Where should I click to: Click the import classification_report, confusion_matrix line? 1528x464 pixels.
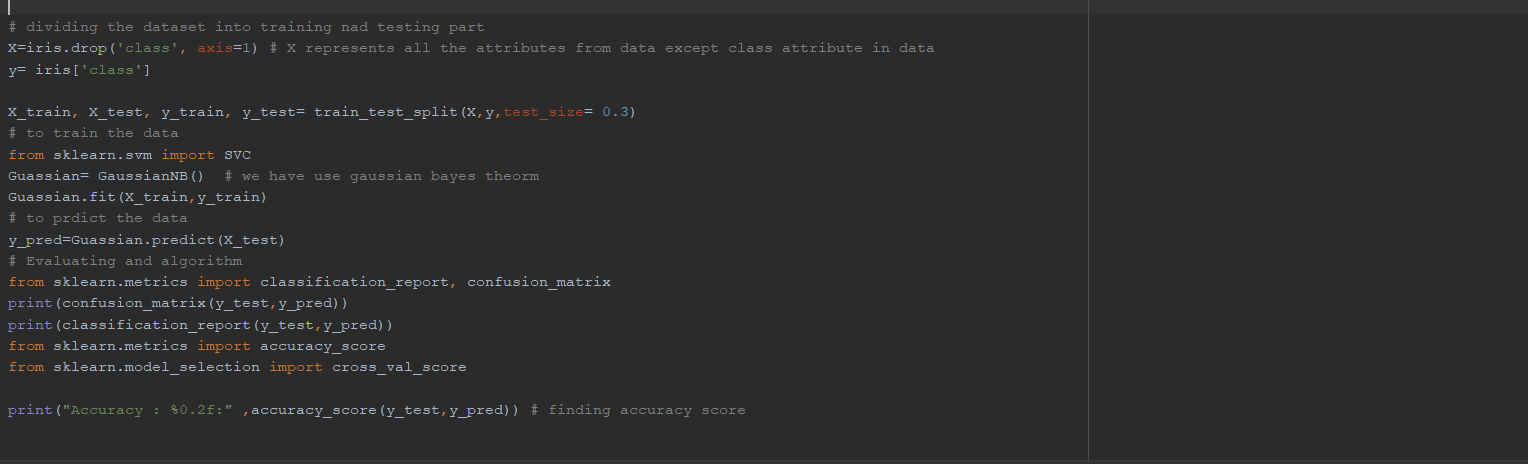tap(309, 282)
